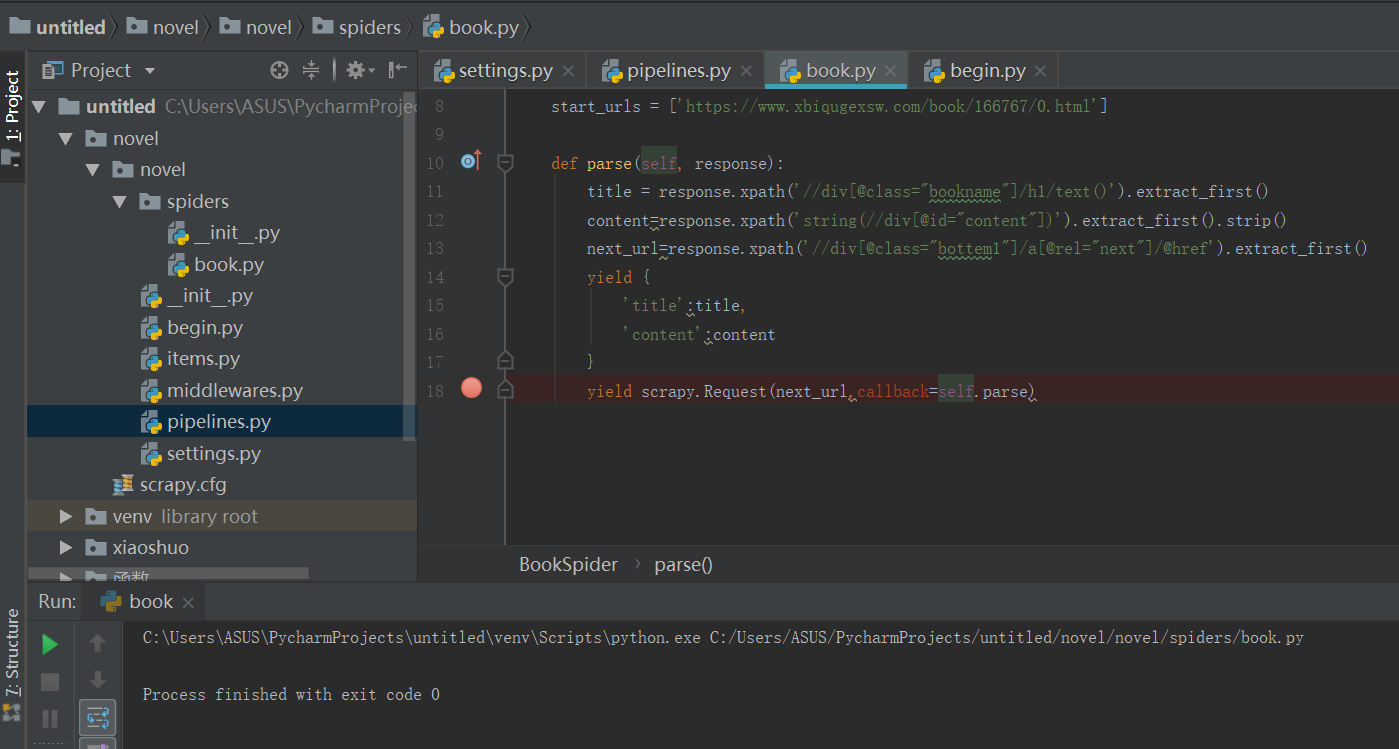Click the Favorites icon below Structure
Image resolution: width=1399 pixels, height=749 pixels.
point(12,712)
